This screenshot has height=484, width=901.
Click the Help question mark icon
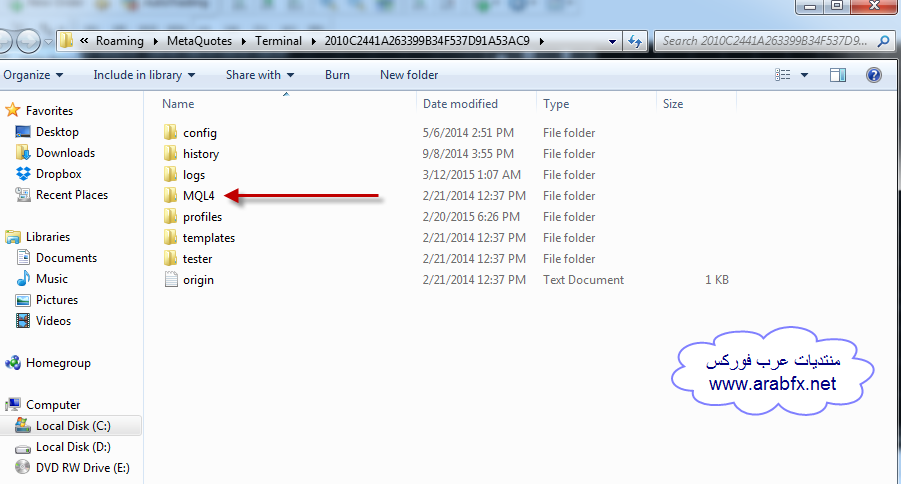coord(873,75)
